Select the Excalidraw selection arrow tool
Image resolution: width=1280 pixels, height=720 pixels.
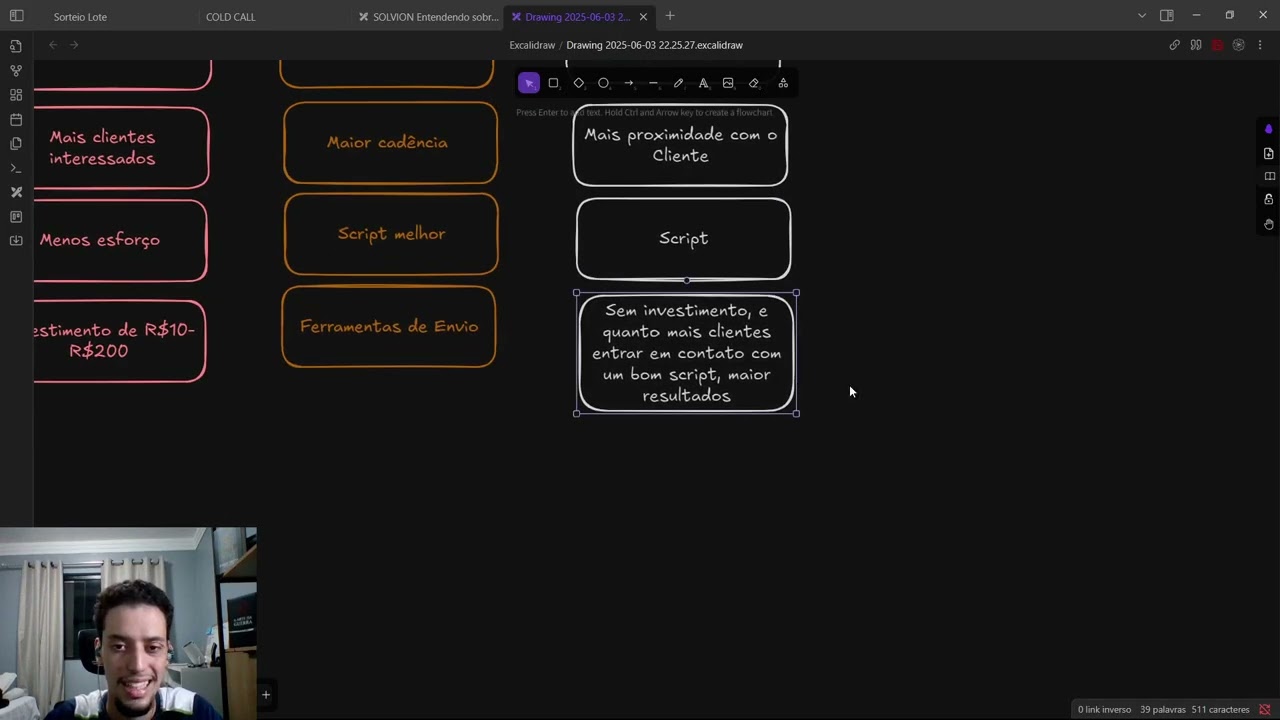coord(529,83)
